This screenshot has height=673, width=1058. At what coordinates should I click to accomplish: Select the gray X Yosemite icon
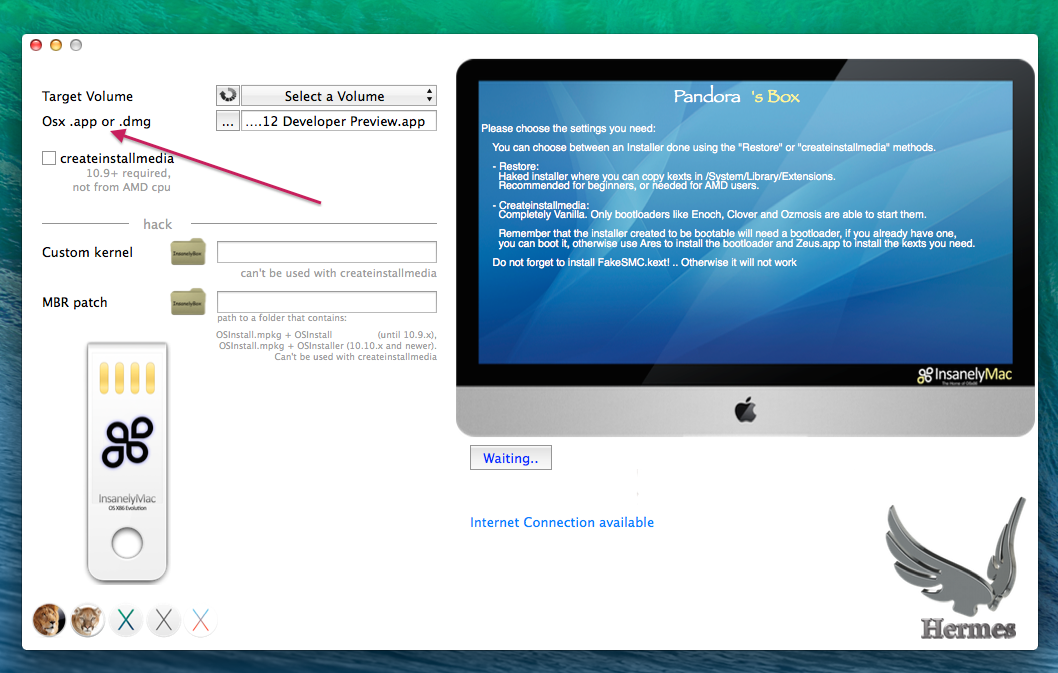(163, 620)
